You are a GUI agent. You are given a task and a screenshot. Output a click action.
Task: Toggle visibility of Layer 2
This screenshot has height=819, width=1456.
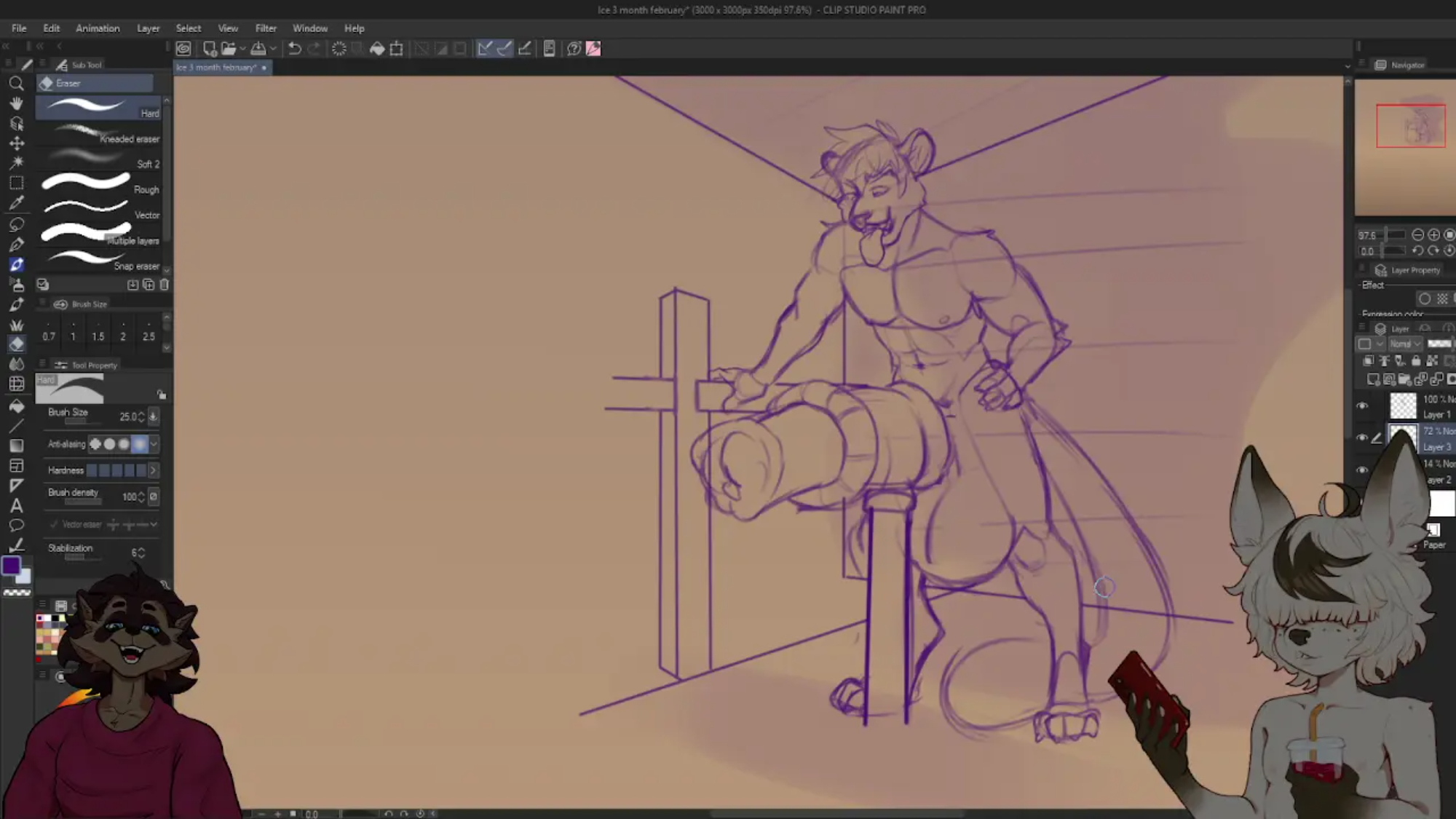click(x=1362, y=470)
